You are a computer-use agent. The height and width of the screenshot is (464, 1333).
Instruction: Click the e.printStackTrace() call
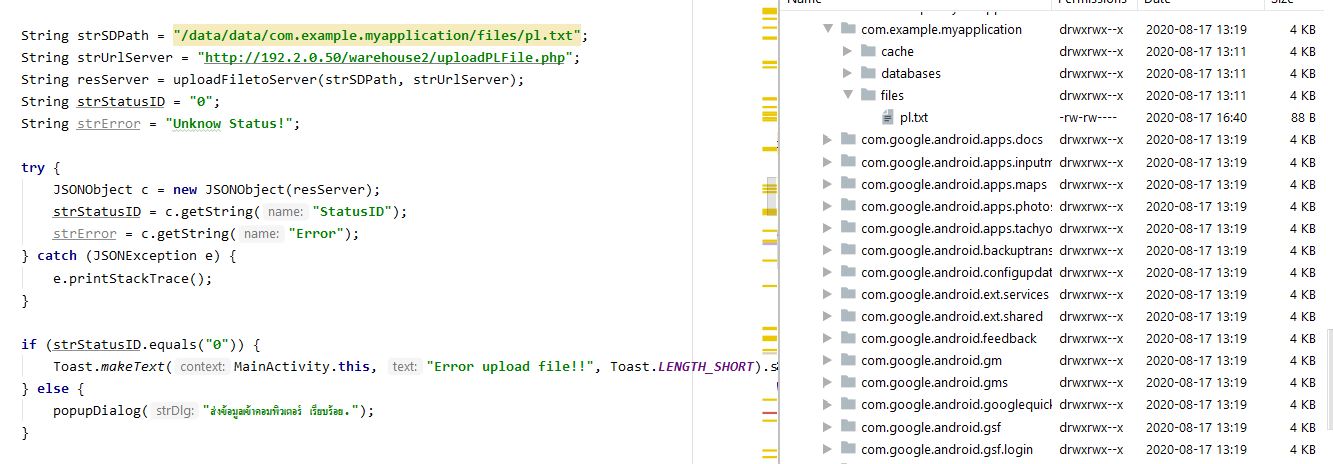pyautogui.click(x=132, y=278)
